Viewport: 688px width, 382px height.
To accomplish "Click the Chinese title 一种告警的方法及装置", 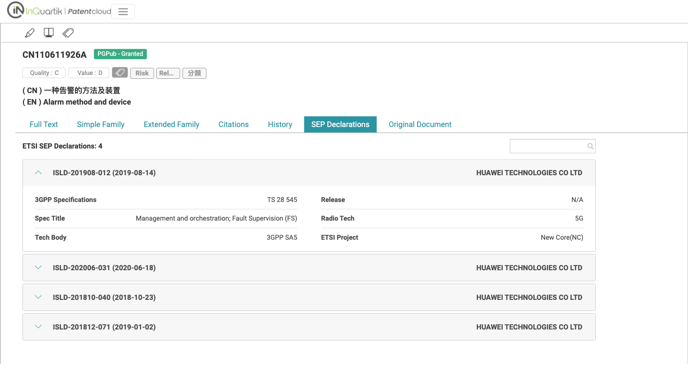I will pyautogui.click(x=82, y=90).
